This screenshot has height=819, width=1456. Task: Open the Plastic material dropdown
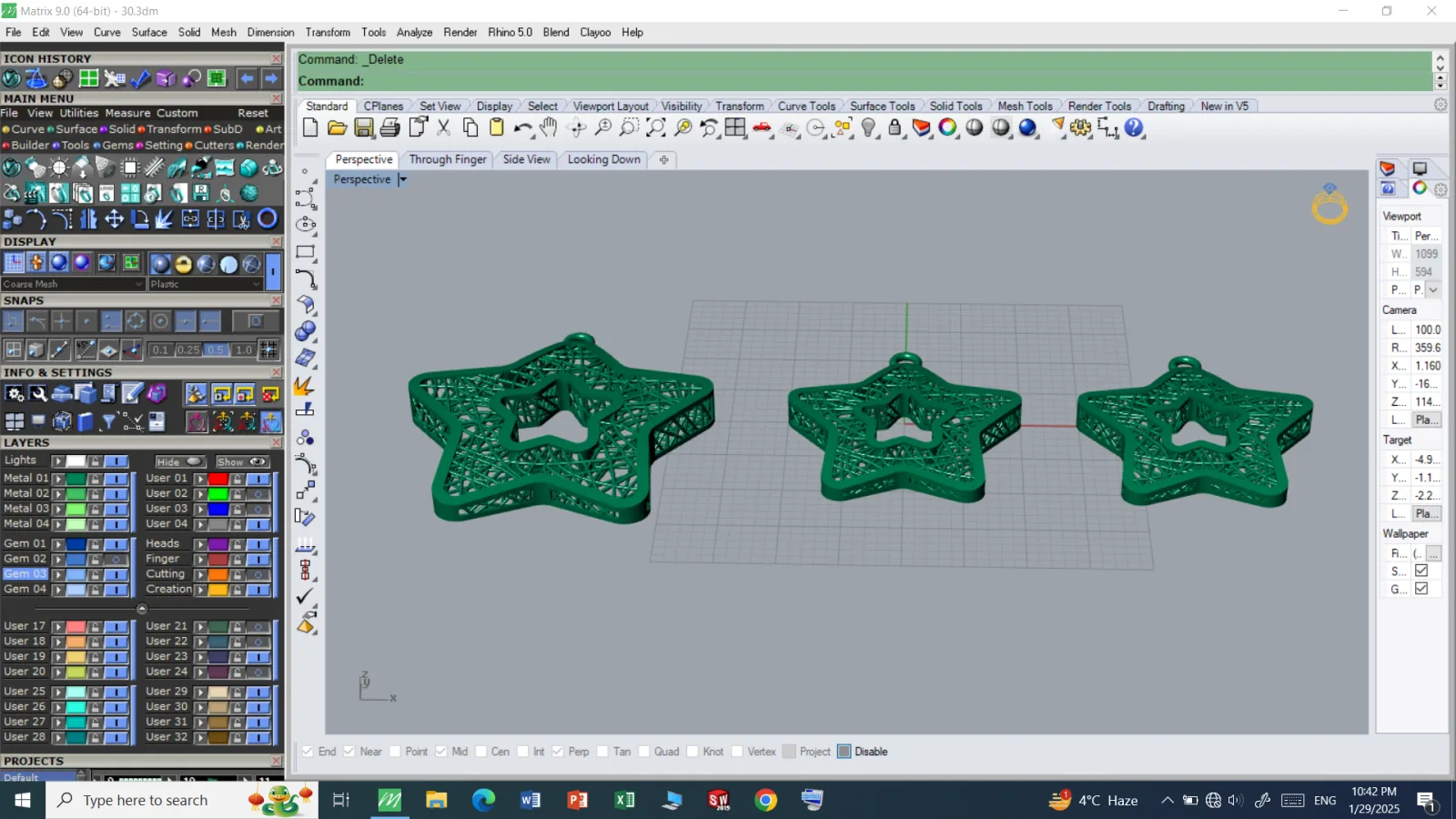[206, 284]
